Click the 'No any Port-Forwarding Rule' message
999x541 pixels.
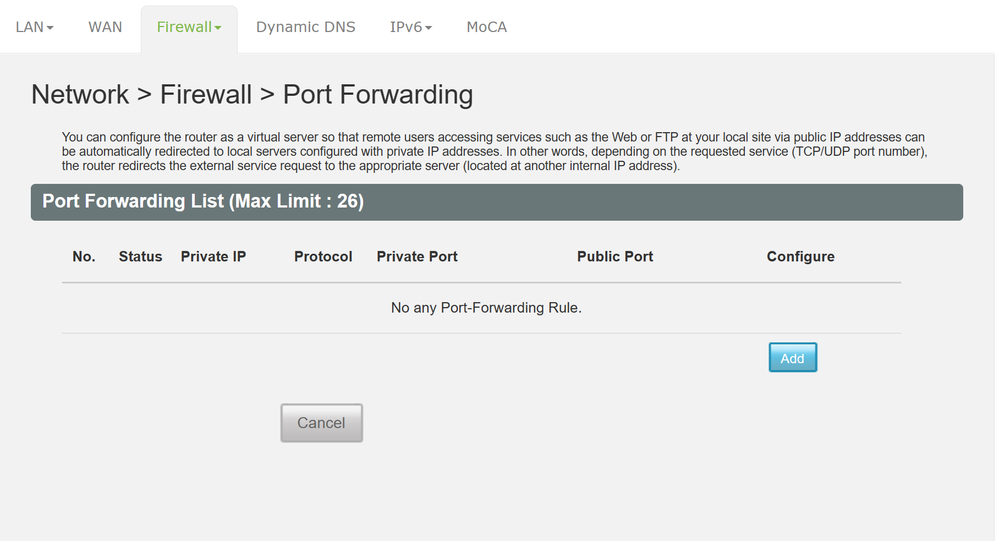[x=486, y=308]
